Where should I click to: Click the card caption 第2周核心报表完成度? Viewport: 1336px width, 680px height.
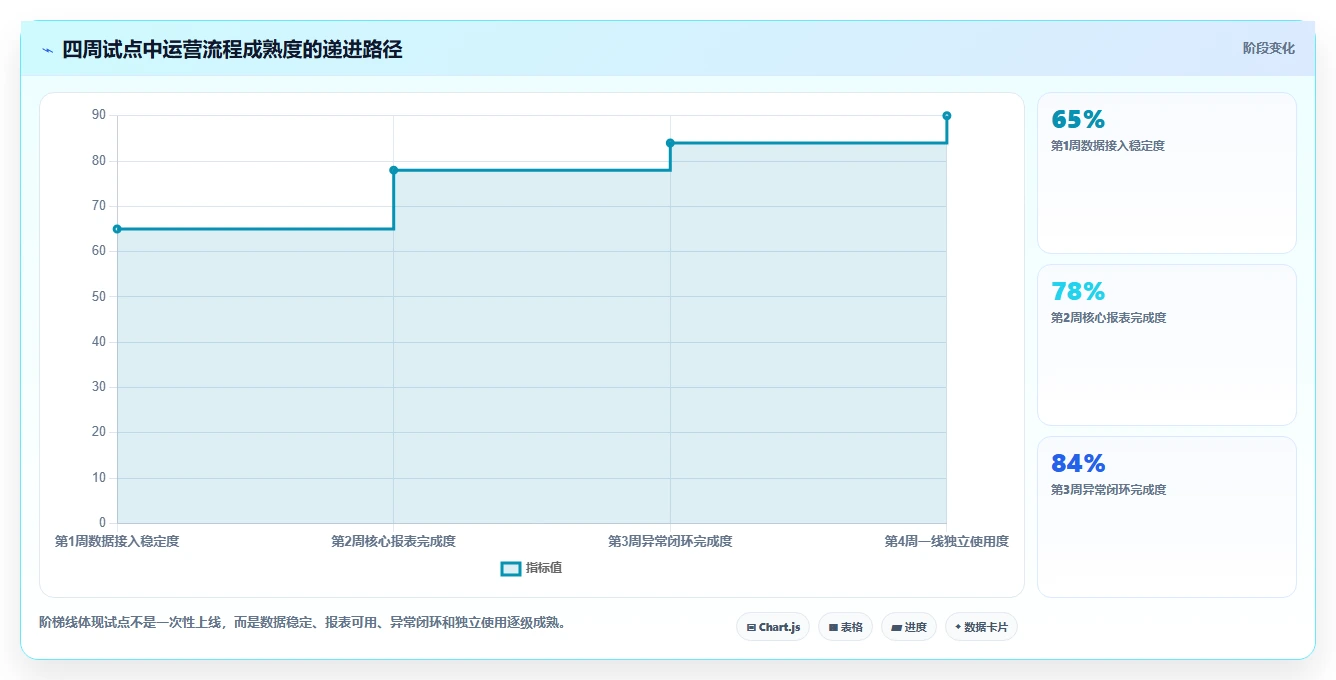[x=1108, y=318]
